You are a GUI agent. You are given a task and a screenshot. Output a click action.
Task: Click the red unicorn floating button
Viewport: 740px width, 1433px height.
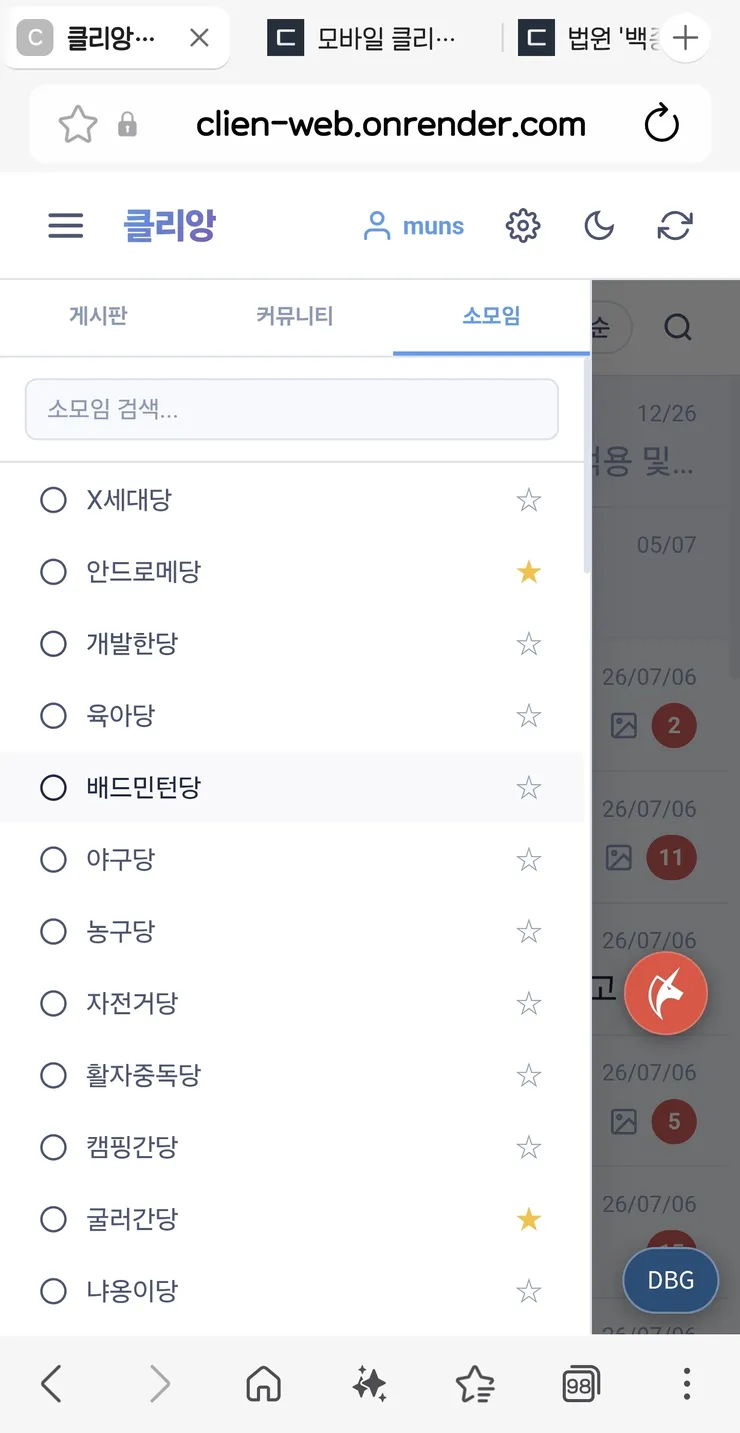(x=666, y=993)
